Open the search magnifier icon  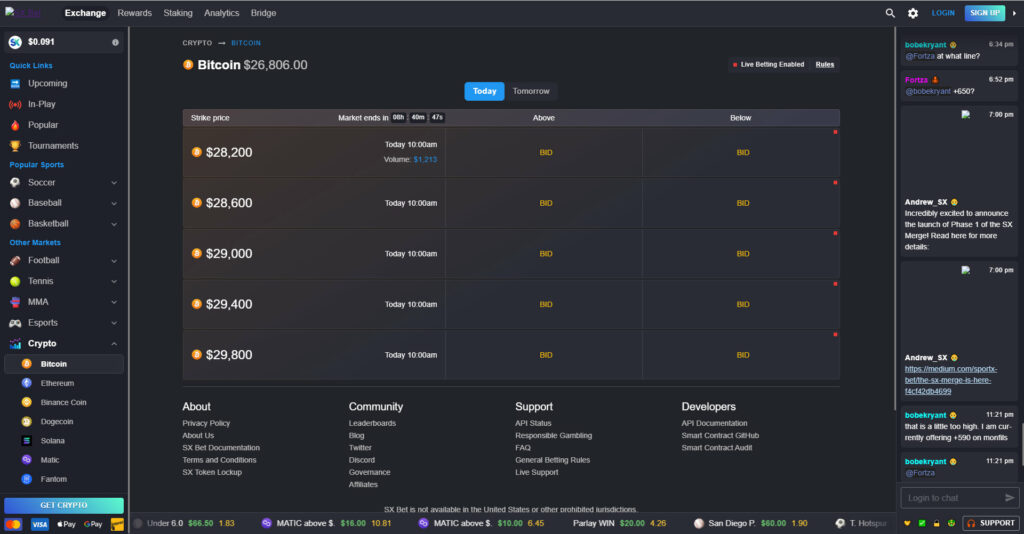(889, 13)
